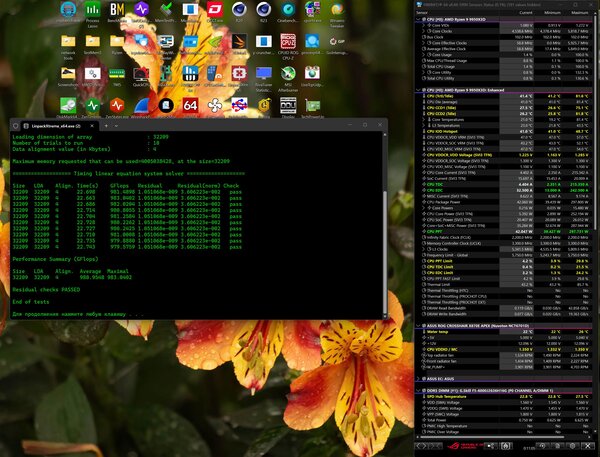Expand the ASUS EC: ASUS sensor group
This screenshot has width=600, height=457.
coord(418,379)
